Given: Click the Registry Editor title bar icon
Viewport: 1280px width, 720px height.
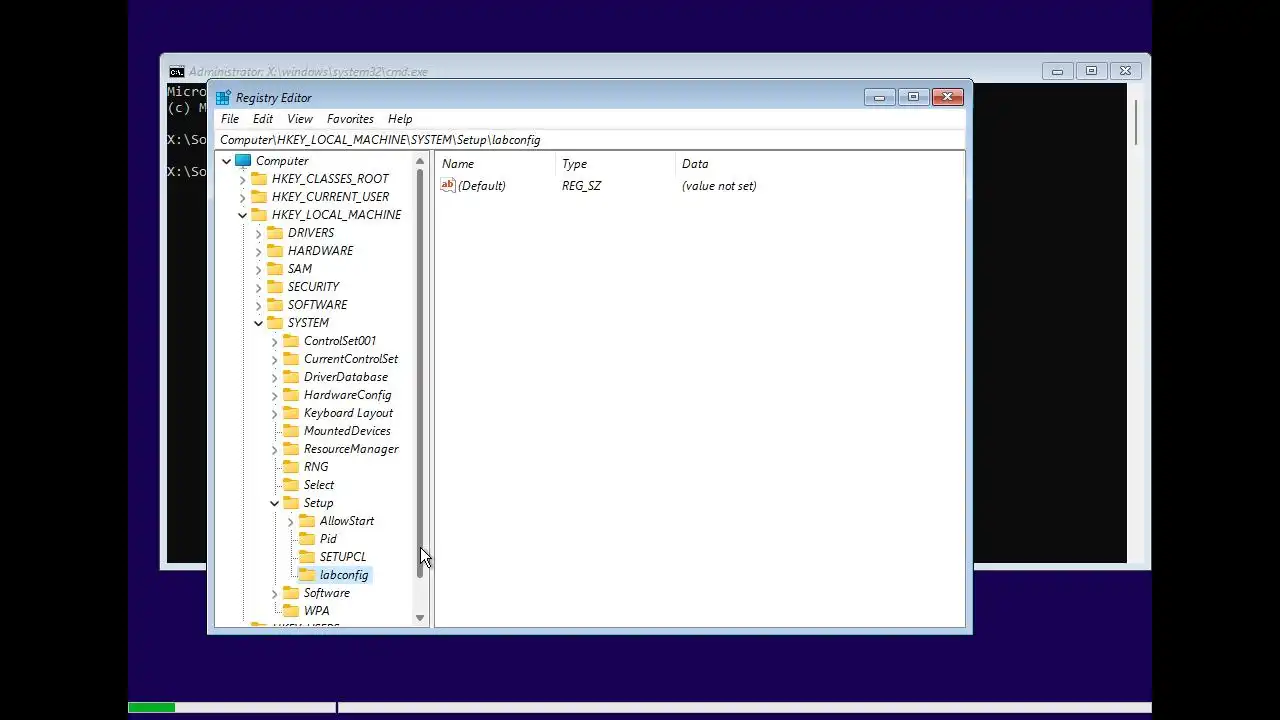Looking at the screenshot, I should click(223, 98).
